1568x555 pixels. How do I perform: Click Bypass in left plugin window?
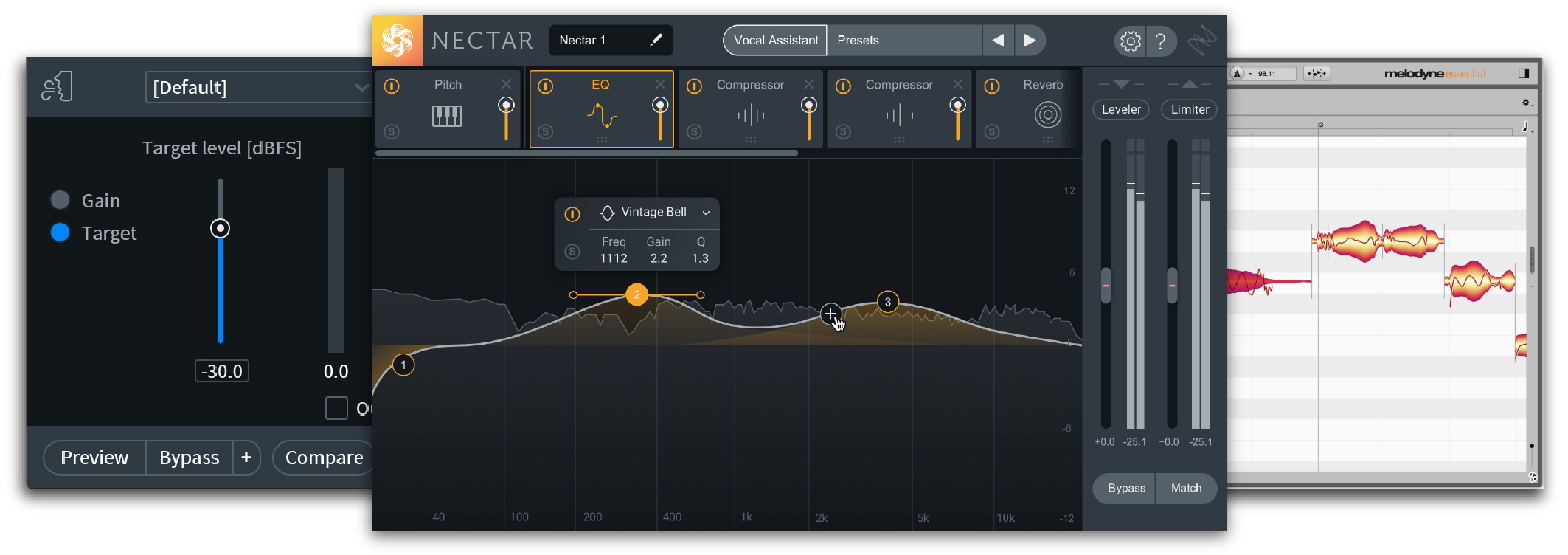click(x=189, y=458)
